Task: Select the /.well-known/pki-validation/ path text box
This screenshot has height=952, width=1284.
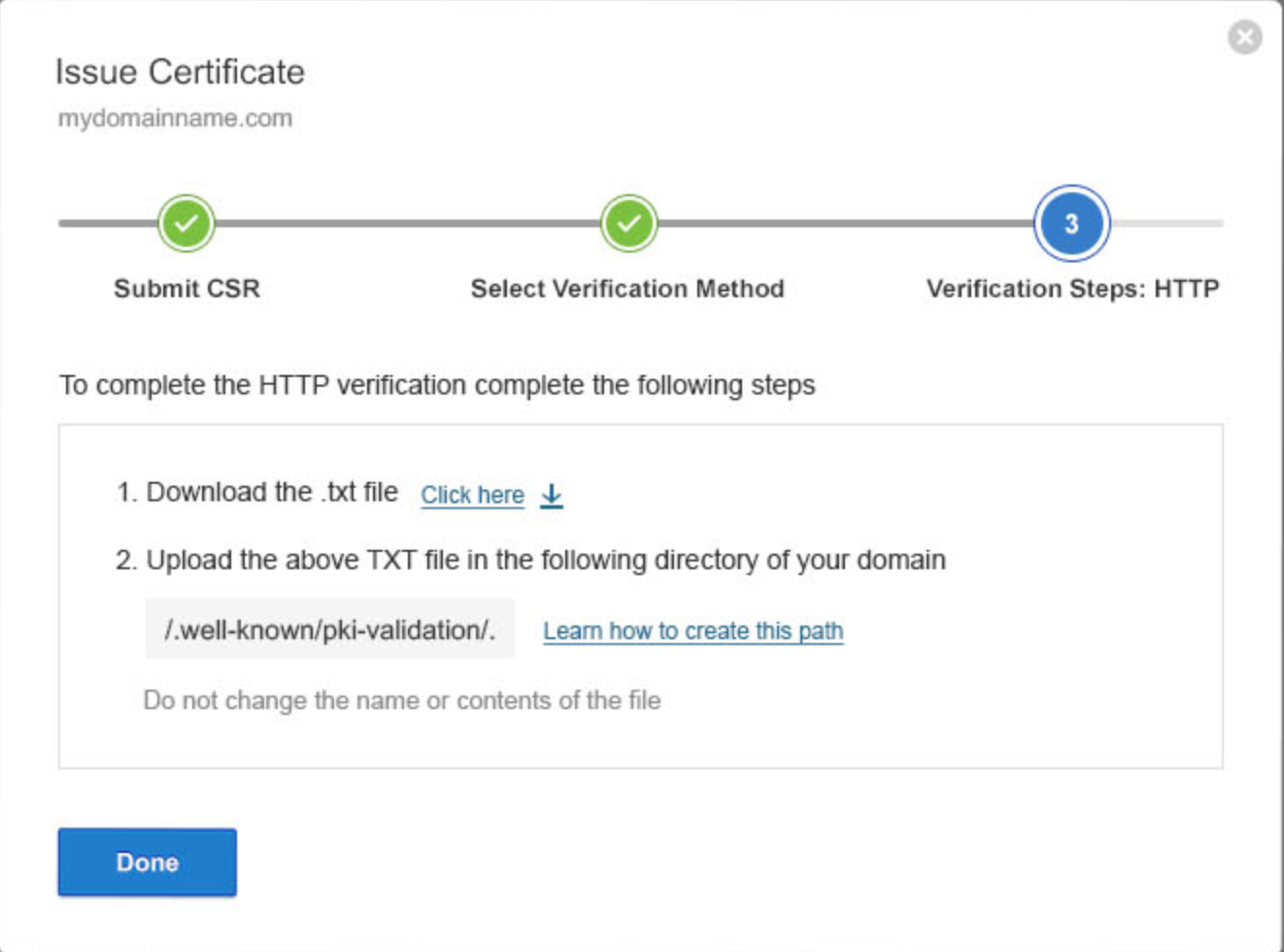Action: tap(330, 630)
